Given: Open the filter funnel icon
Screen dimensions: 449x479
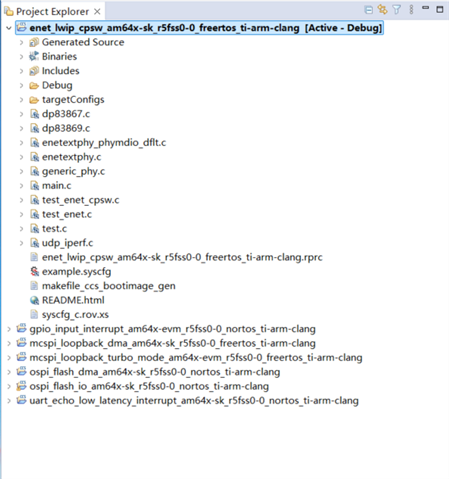Looking at the screenshot, I should coord(396,10).
